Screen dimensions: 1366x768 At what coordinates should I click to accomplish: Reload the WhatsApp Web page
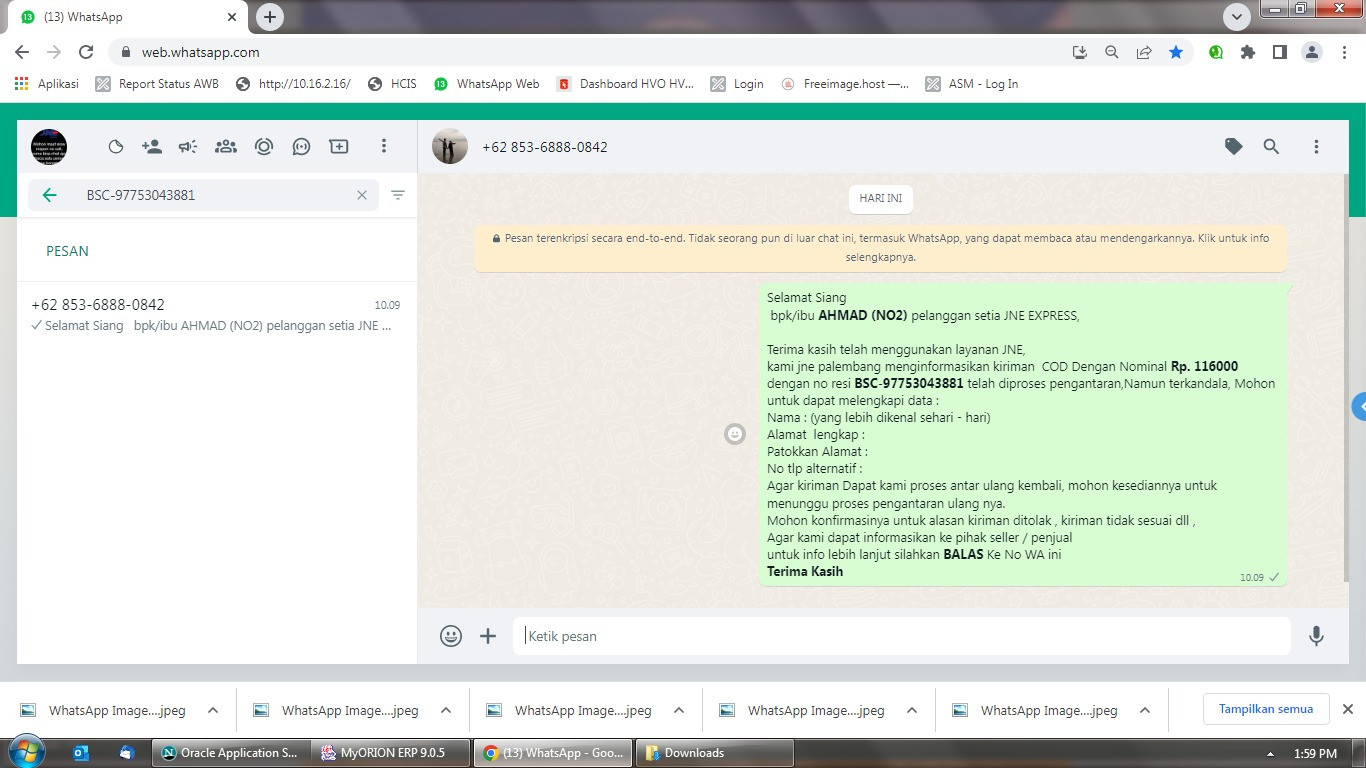[x=86, y=52]
